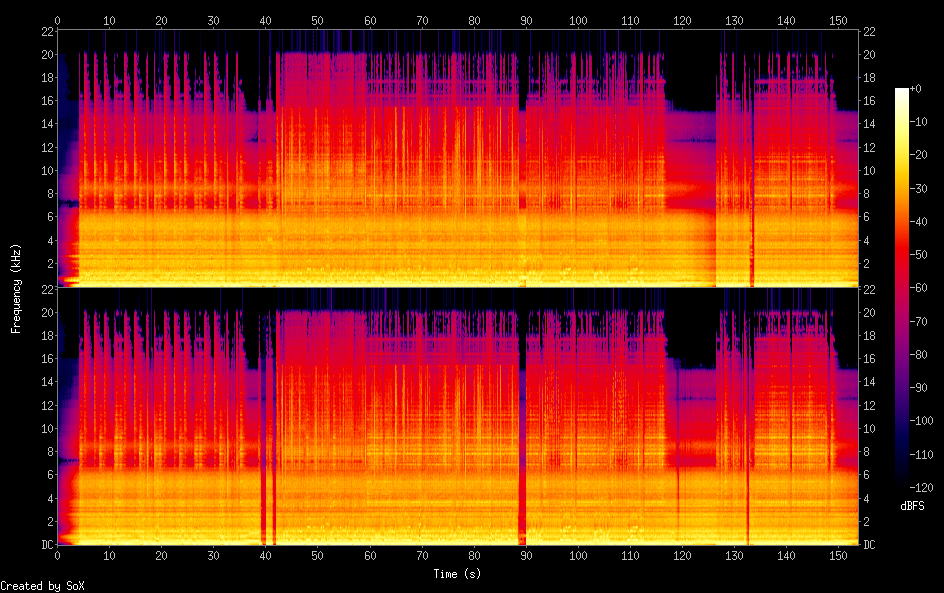This screenshot has width=944, height=593.
Task: Click the dark dropout near 89 seconds in lower channel
Action: (521, 440)
